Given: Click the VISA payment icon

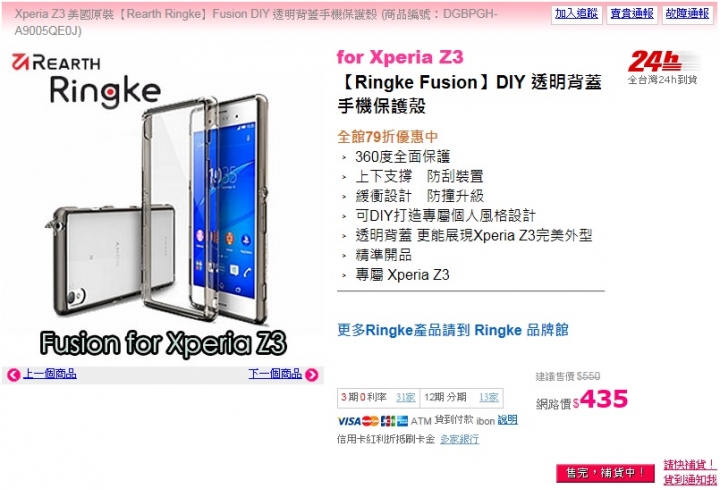Looking at the screenshot, I should [349, 421].
